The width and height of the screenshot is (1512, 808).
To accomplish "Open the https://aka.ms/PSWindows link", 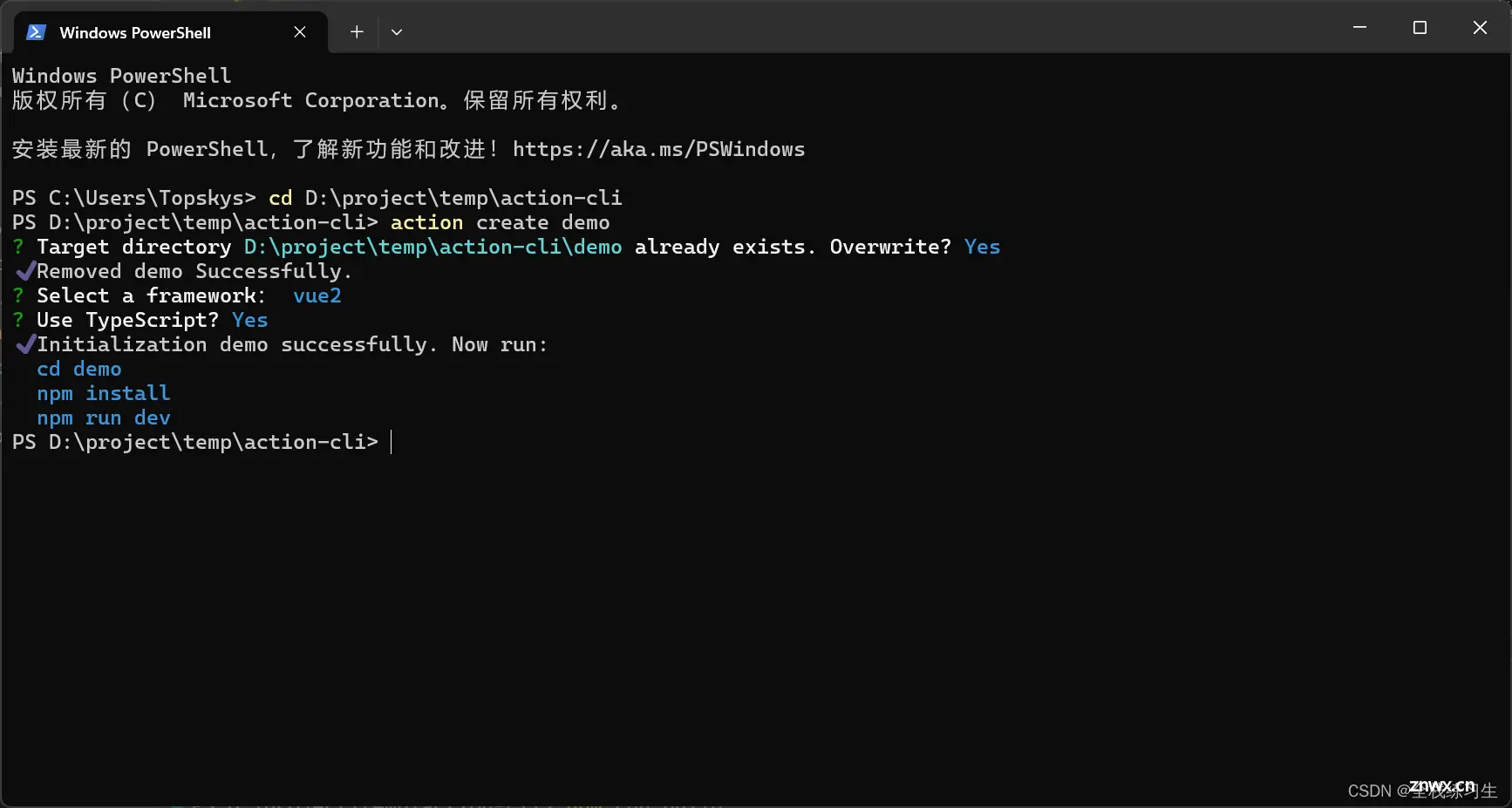I will [x=658, y=149].
